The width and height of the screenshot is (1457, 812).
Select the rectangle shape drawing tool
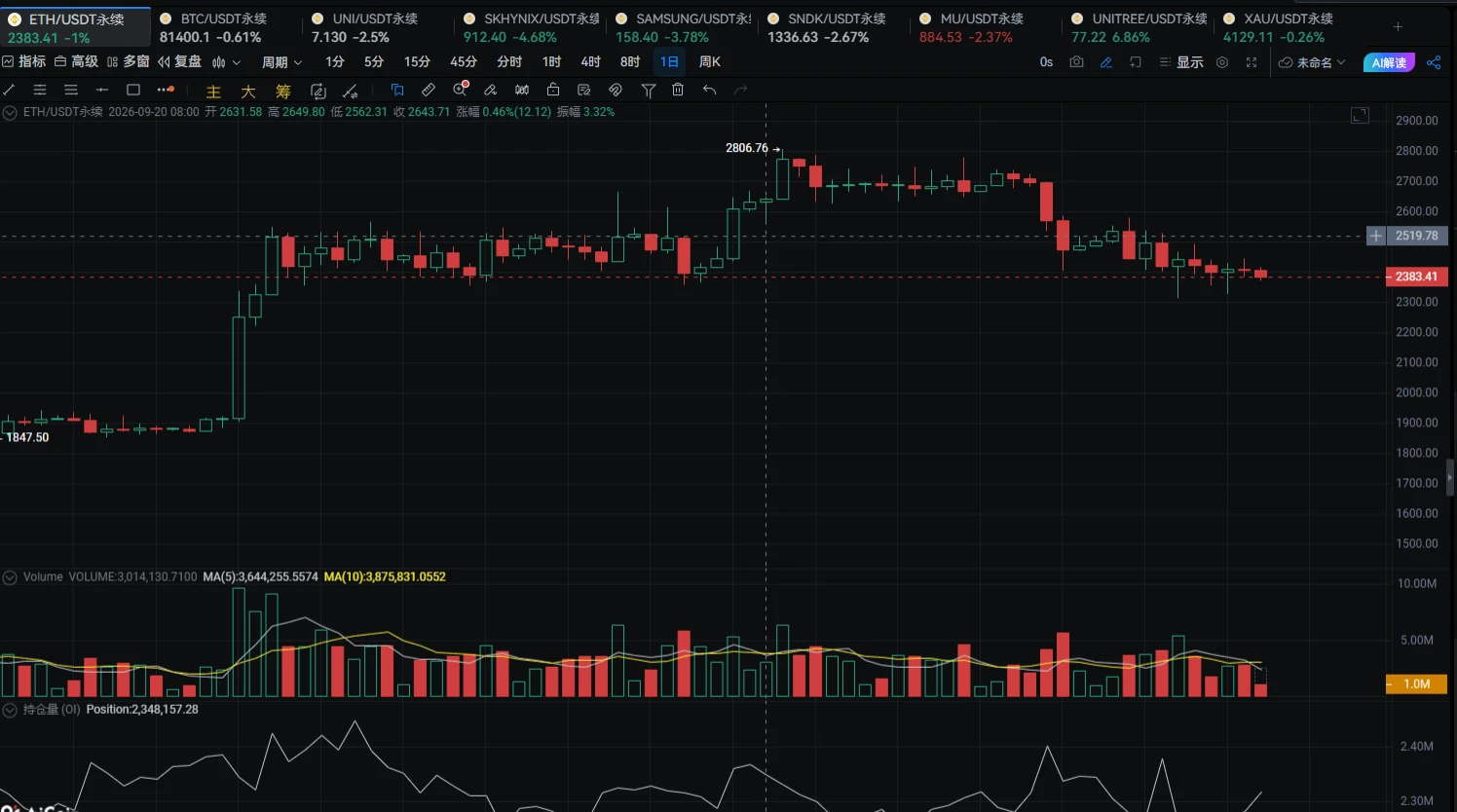[133, 90]
